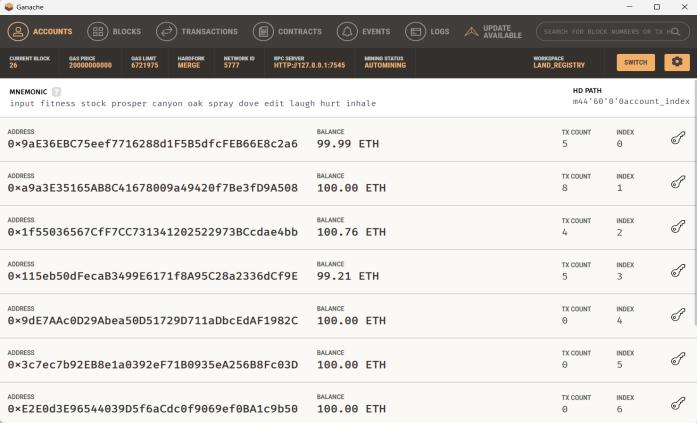Screen dimensions: 697x423
Task: Click the Ganache app icon in title bar
Action: click(8, 7)
